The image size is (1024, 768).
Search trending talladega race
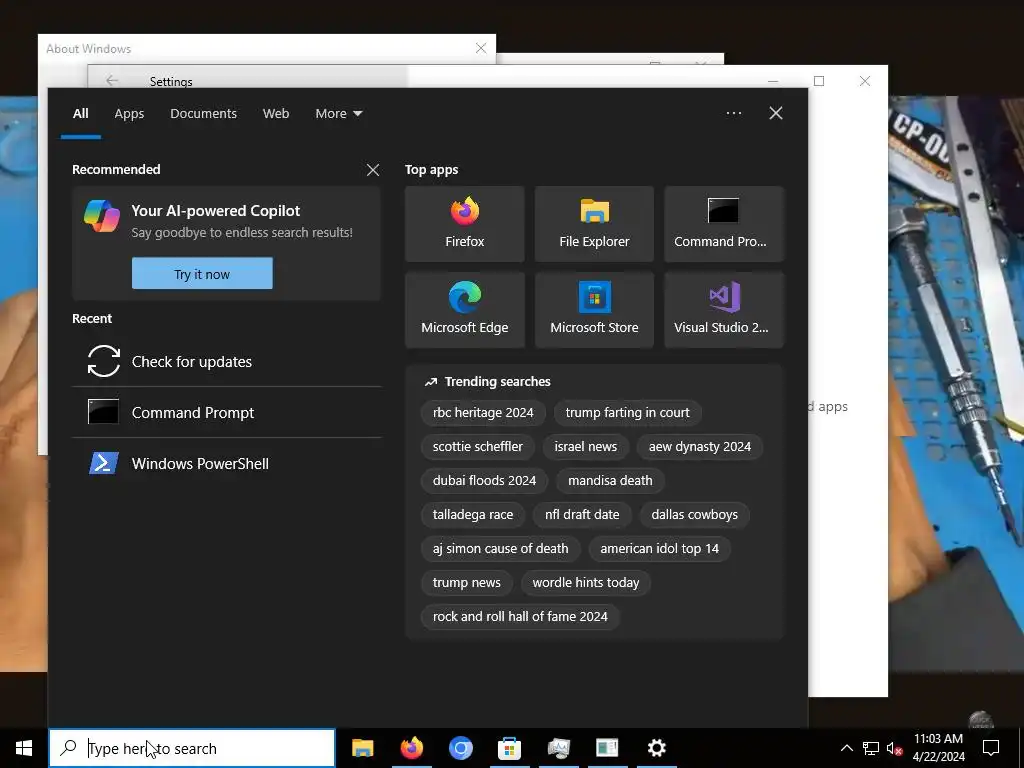[x=473, y=515]
